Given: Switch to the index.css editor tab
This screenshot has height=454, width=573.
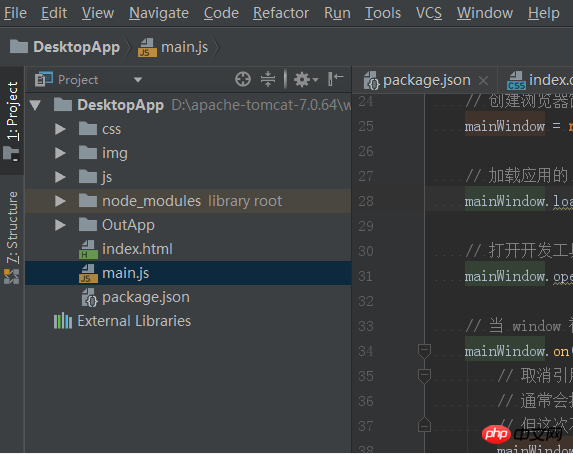Looking at the screenshot, I should click(x=540, y=80).
